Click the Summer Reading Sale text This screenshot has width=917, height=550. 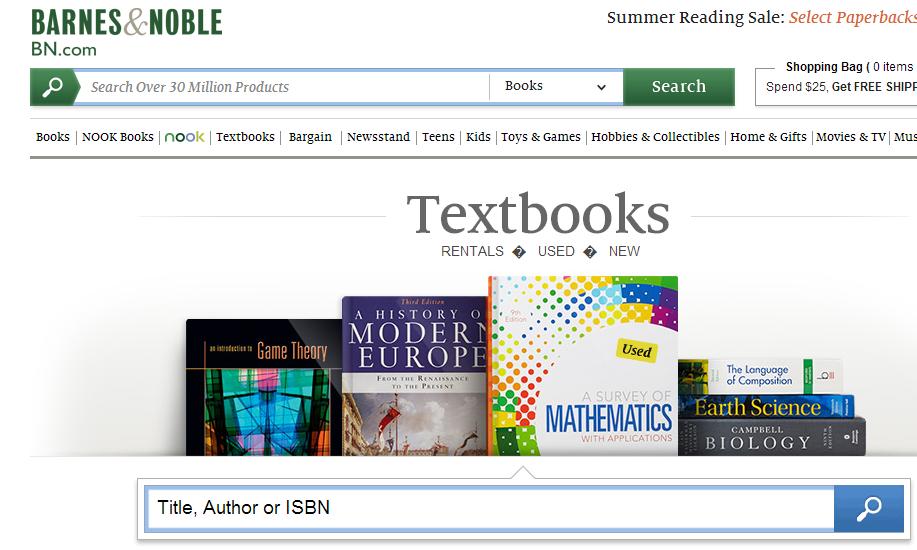coord(695,18)
